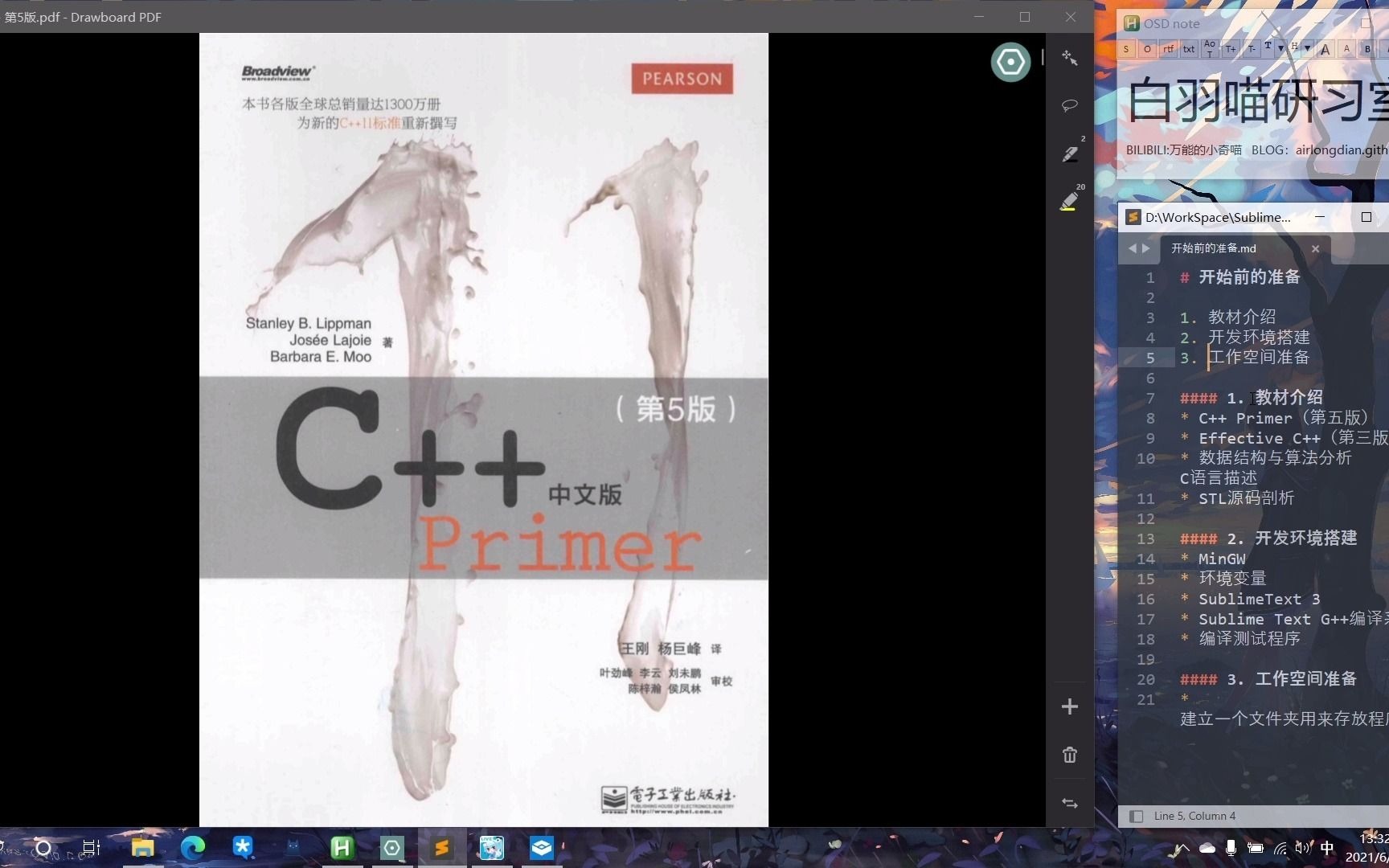The image size is (1389, 868).
Task: Click the OneDrive cloud tray icon
Action: click(x=1207, y=849)
